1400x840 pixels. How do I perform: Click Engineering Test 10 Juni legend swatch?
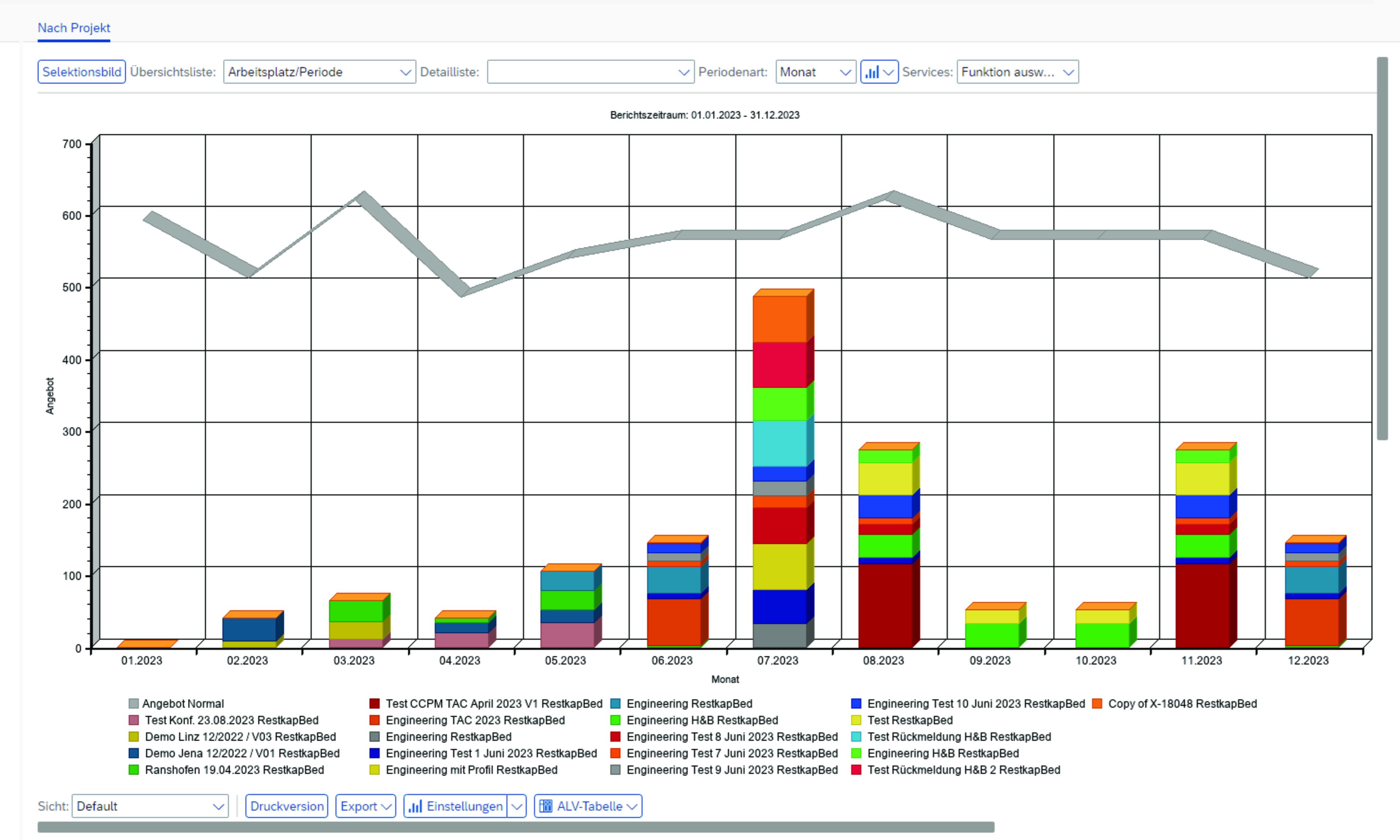[856, 704]
